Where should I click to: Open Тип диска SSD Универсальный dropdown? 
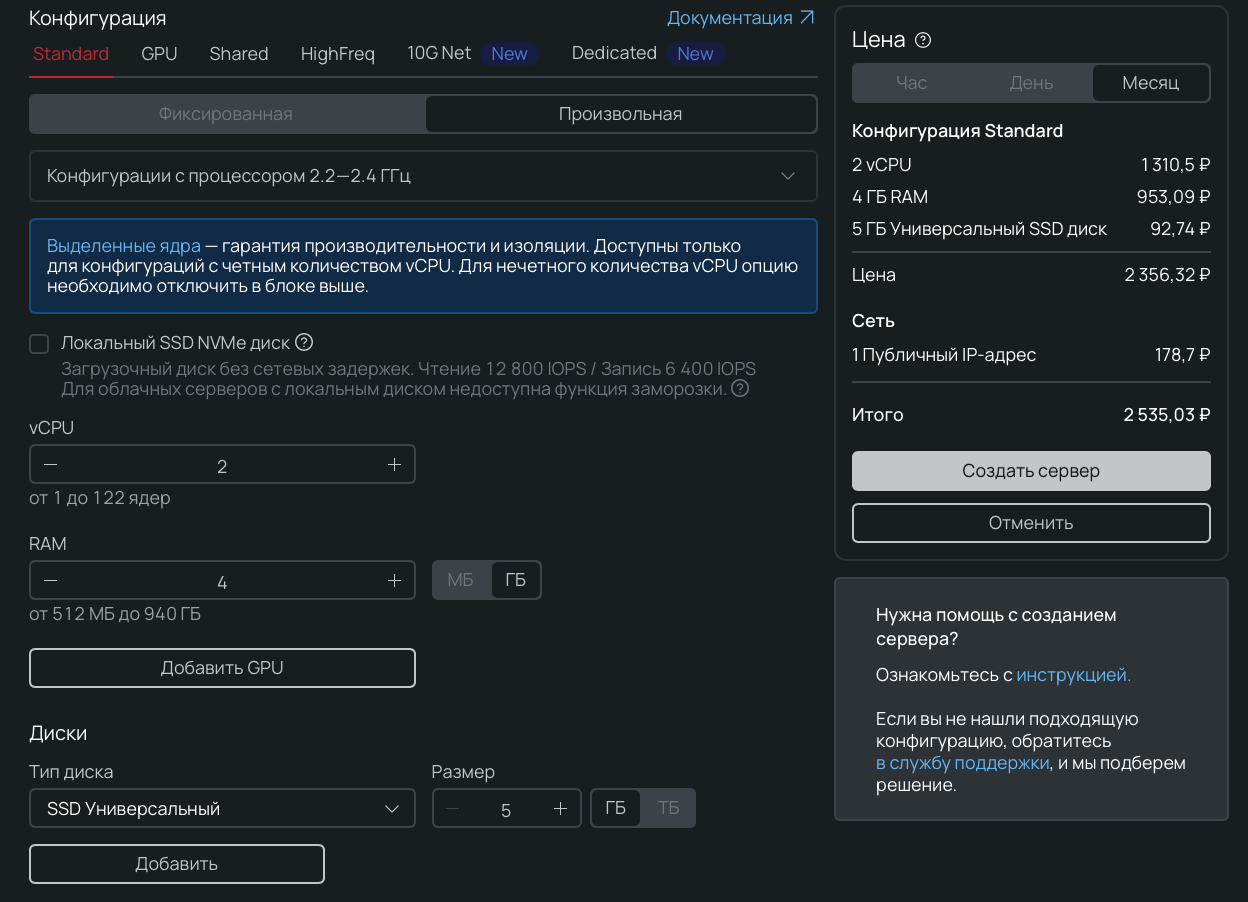(x=222, y=809)
